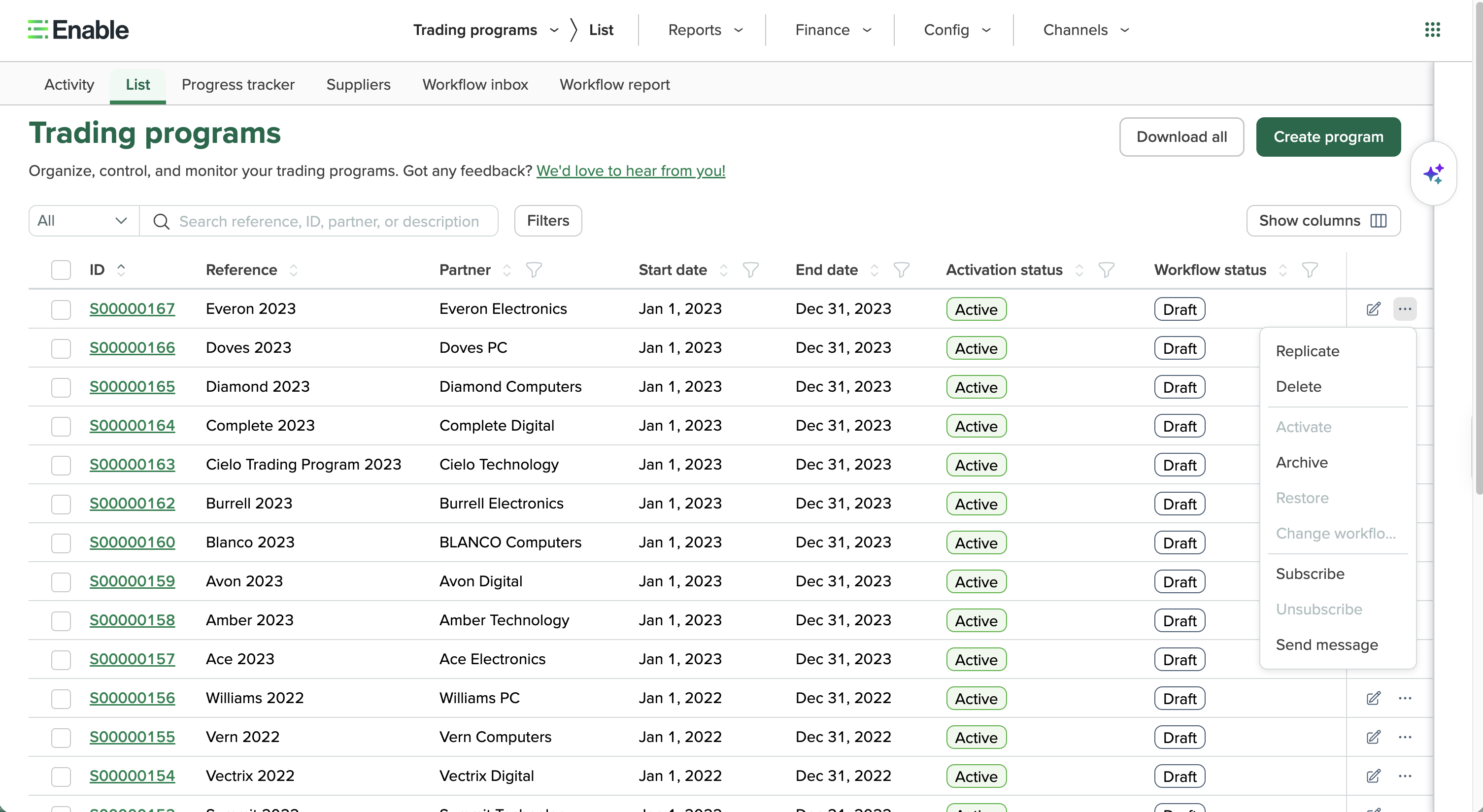This screenshot has width=1483, height=812.
Task: Open more options for Everon 2023 row
Action: click(x=1405, y=308)
